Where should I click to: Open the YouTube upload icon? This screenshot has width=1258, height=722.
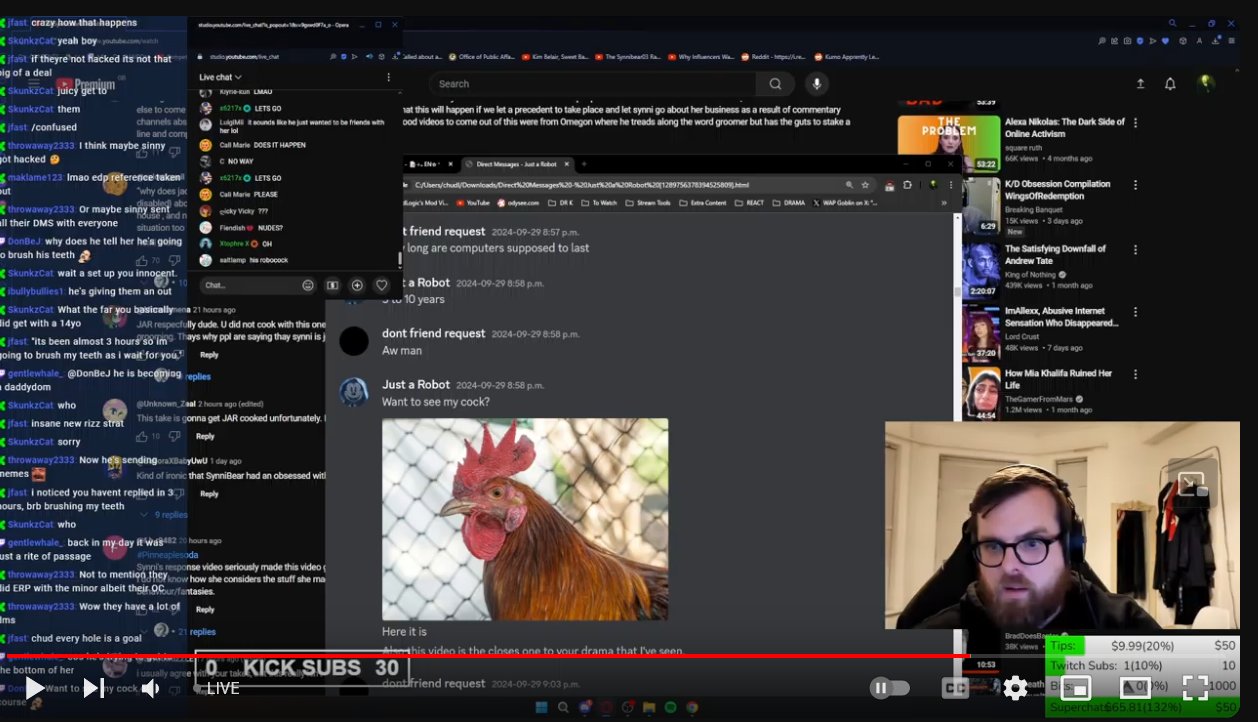click(1141, 84)
